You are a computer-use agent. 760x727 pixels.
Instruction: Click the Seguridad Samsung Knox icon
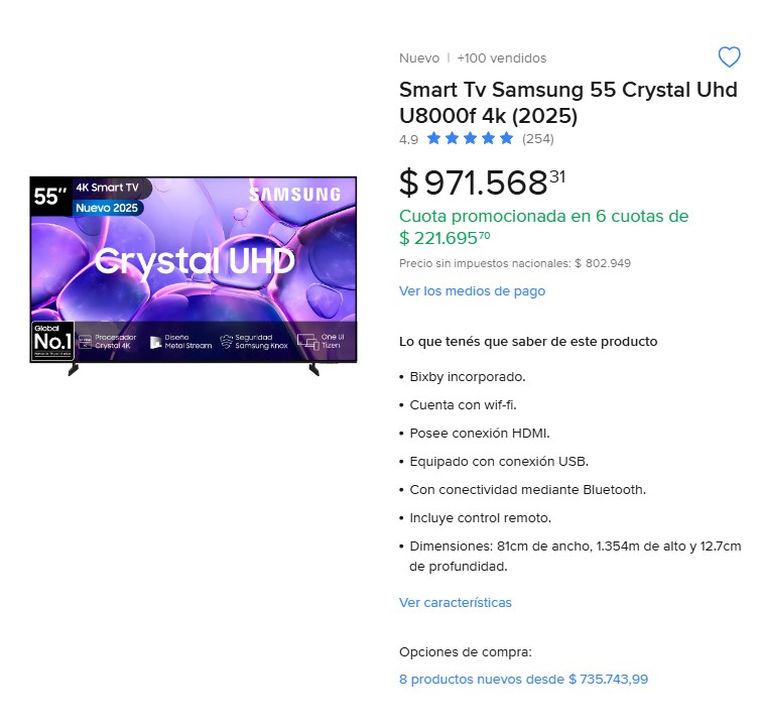(x=226, y=342)
